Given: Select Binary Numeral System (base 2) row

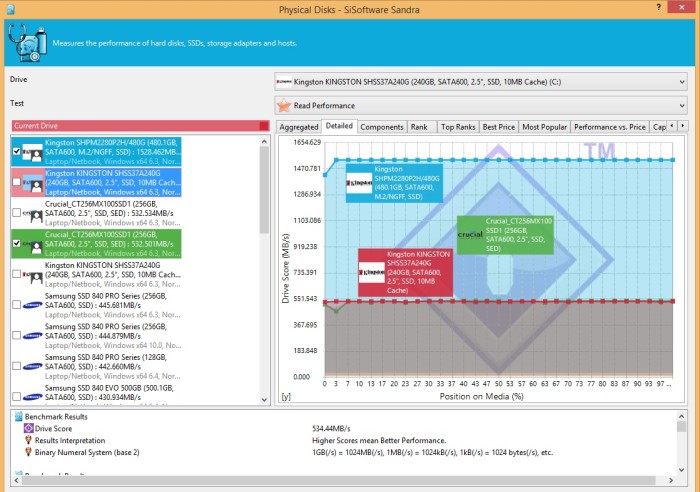Looking at the screenshot, I should click(87, 452).
